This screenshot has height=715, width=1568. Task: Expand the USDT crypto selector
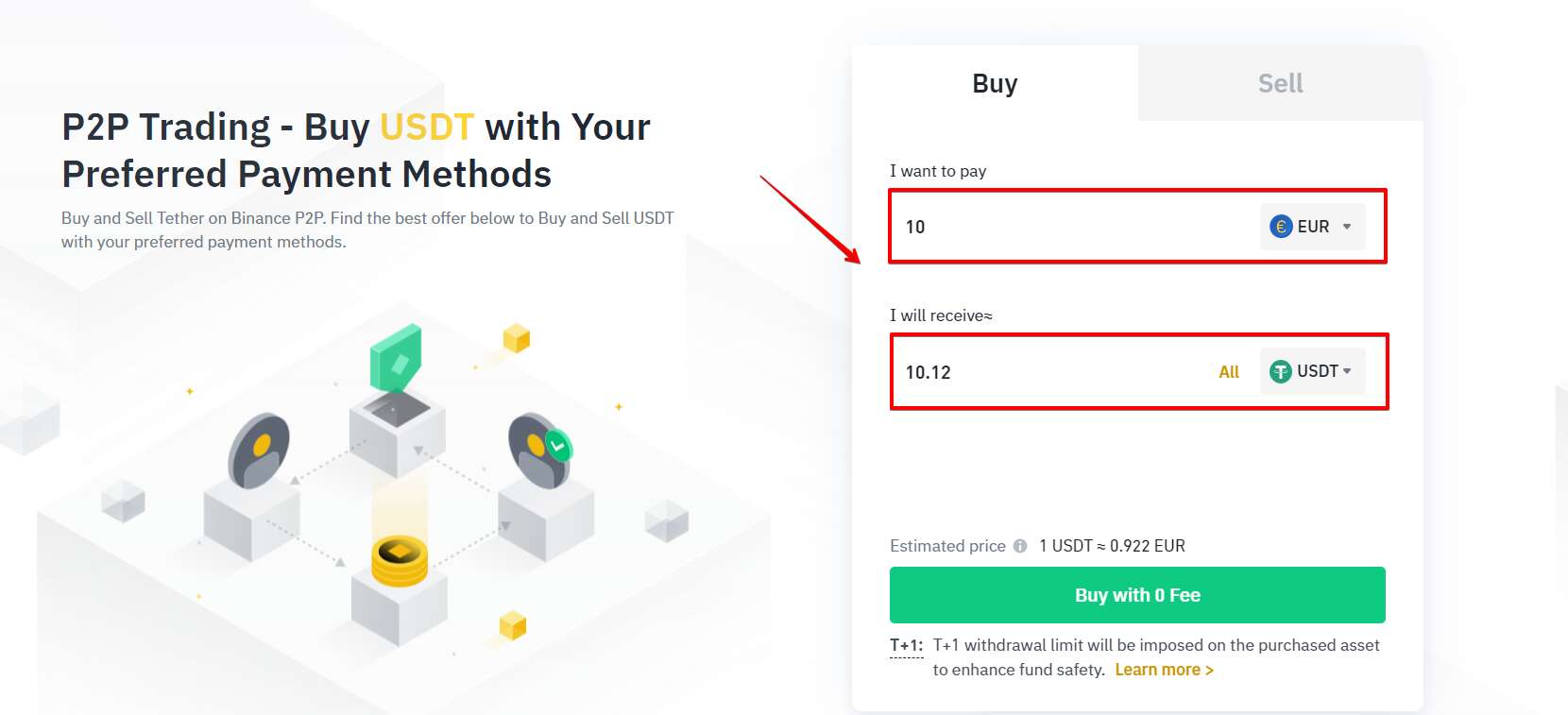(1312, 371)
